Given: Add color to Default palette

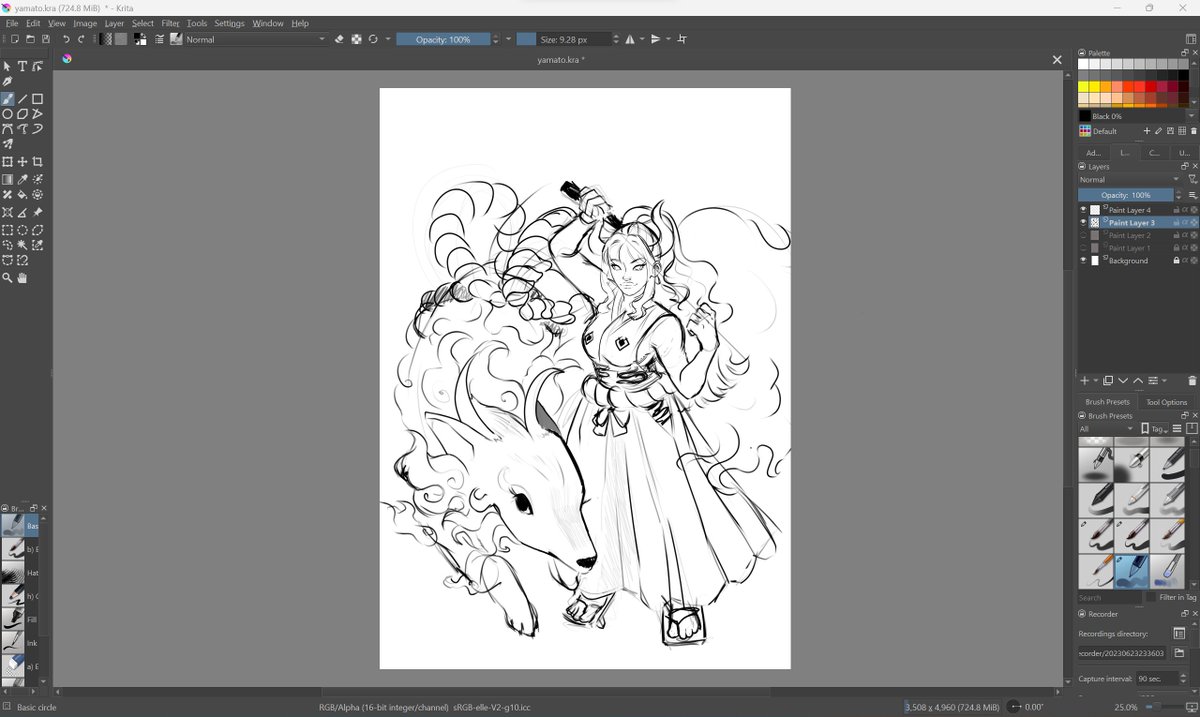Looking at the screenshot, I should tap(1147, 131).
